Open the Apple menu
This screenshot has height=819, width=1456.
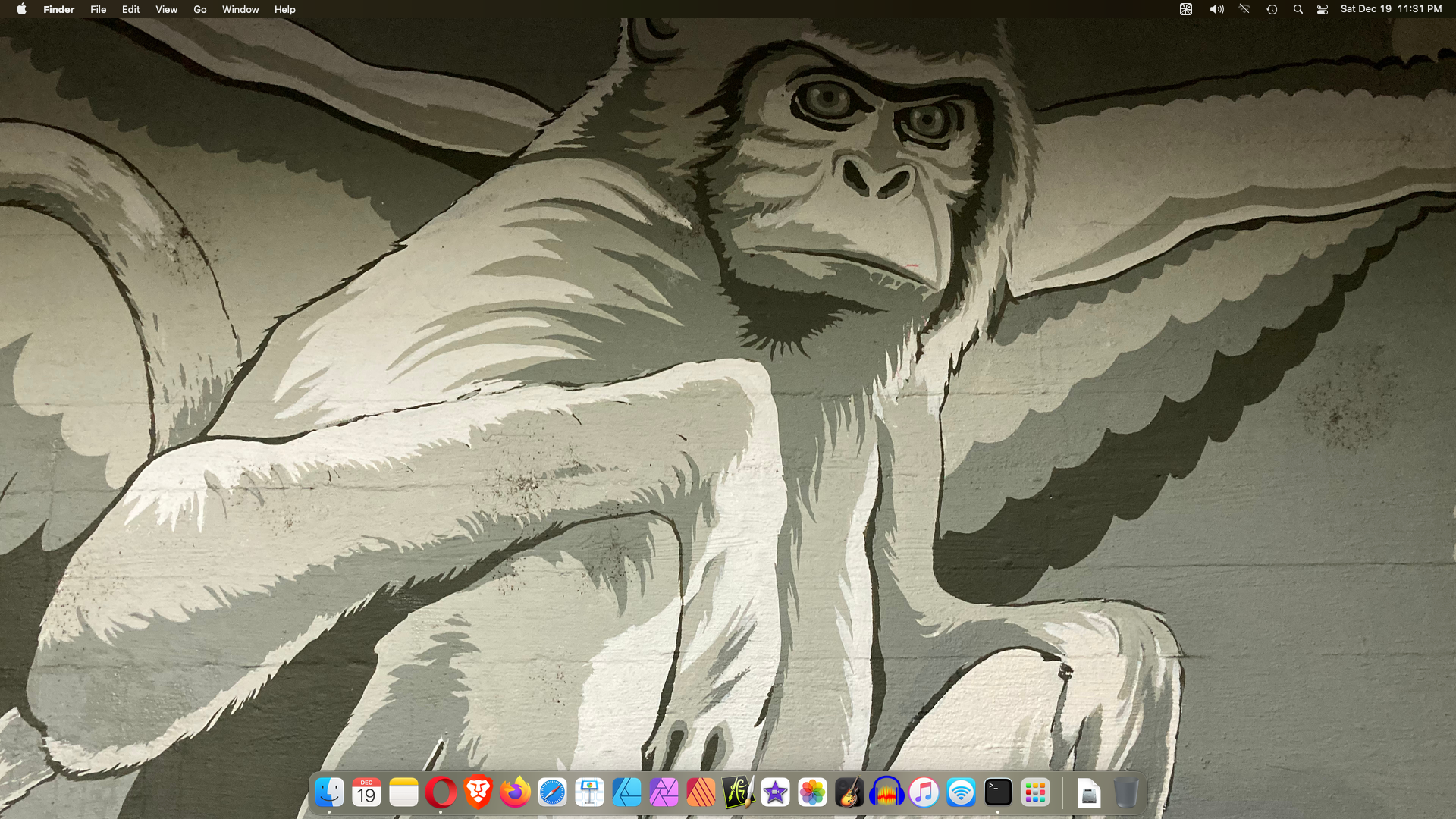point(21,9)
